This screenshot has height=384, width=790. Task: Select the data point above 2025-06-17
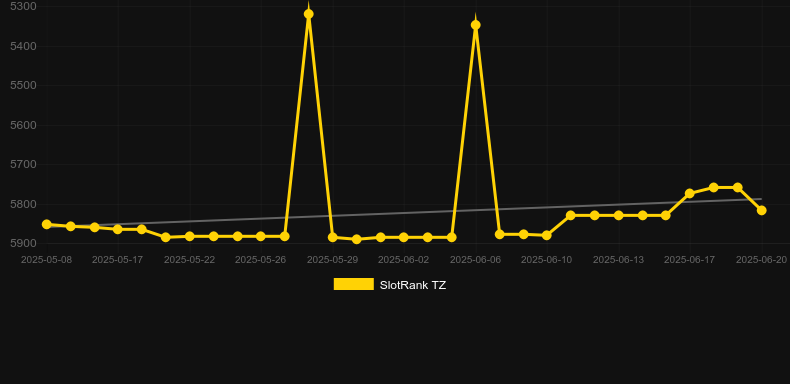pyautogui.click(x=690, y=194)
